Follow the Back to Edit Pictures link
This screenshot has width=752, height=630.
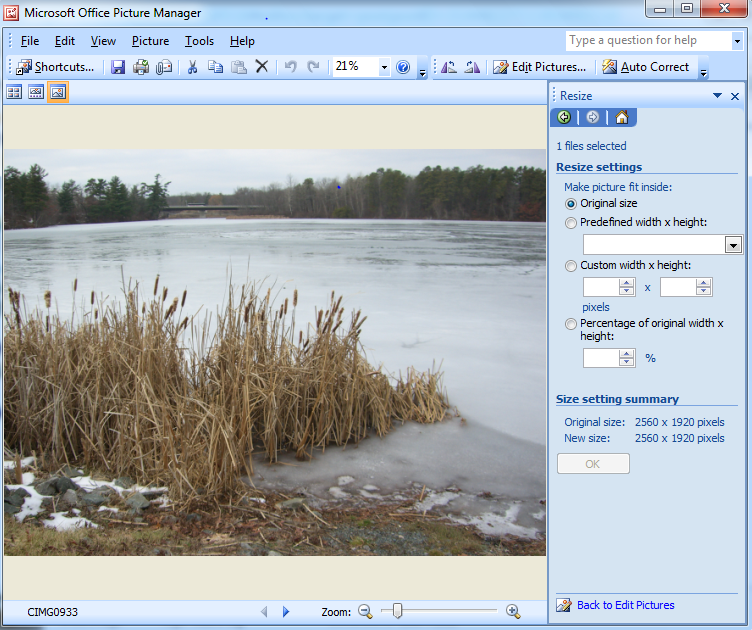[625, 605]
